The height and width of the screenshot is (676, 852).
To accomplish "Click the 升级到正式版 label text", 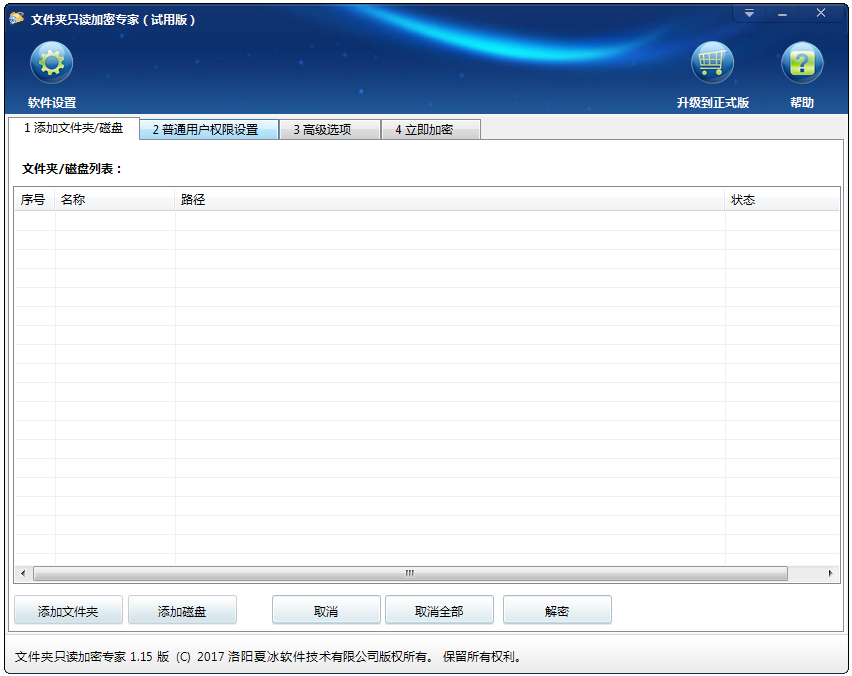I will [713, 103].
